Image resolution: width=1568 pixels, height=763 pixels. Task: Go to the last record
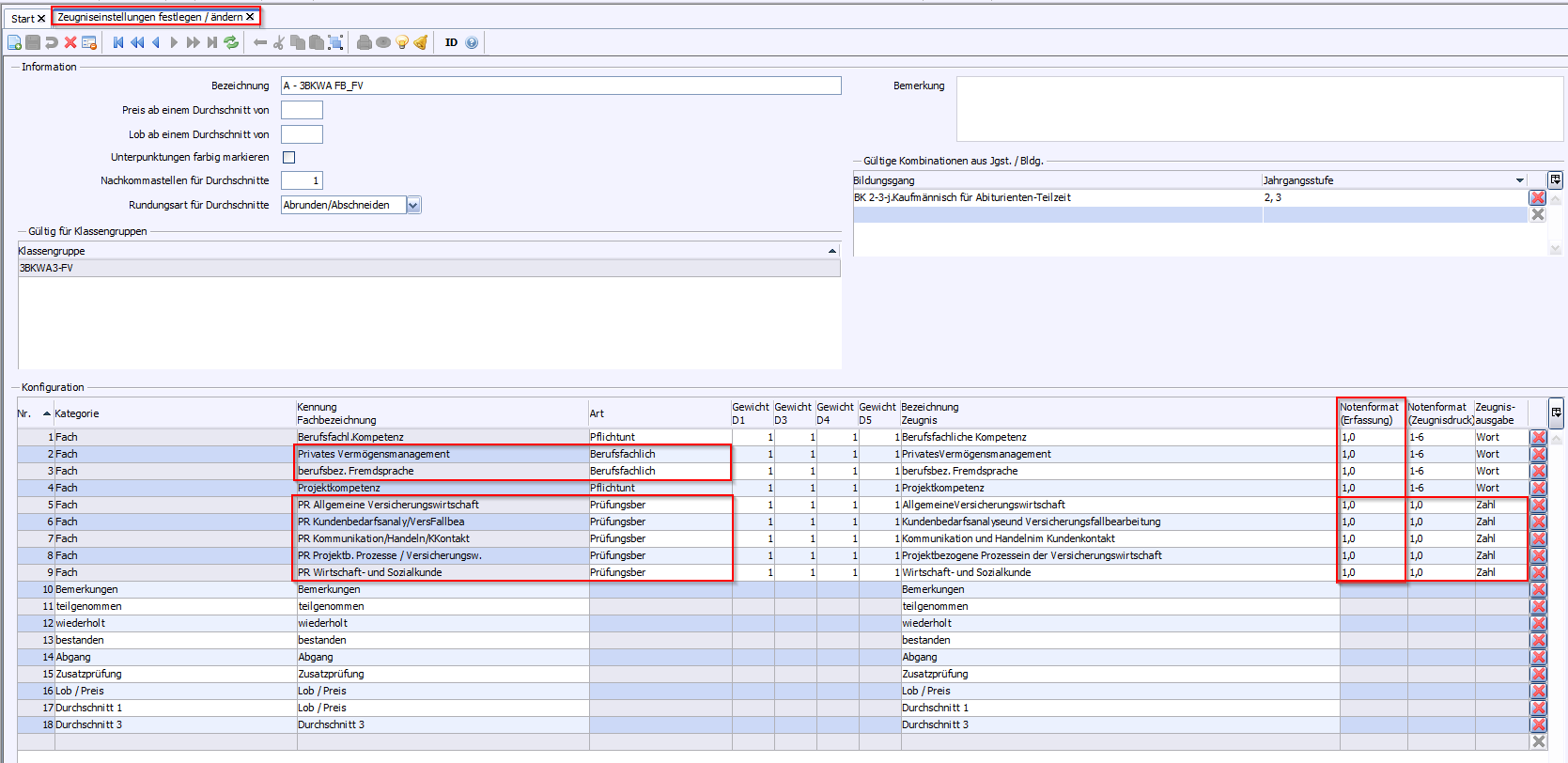(212, 42)
